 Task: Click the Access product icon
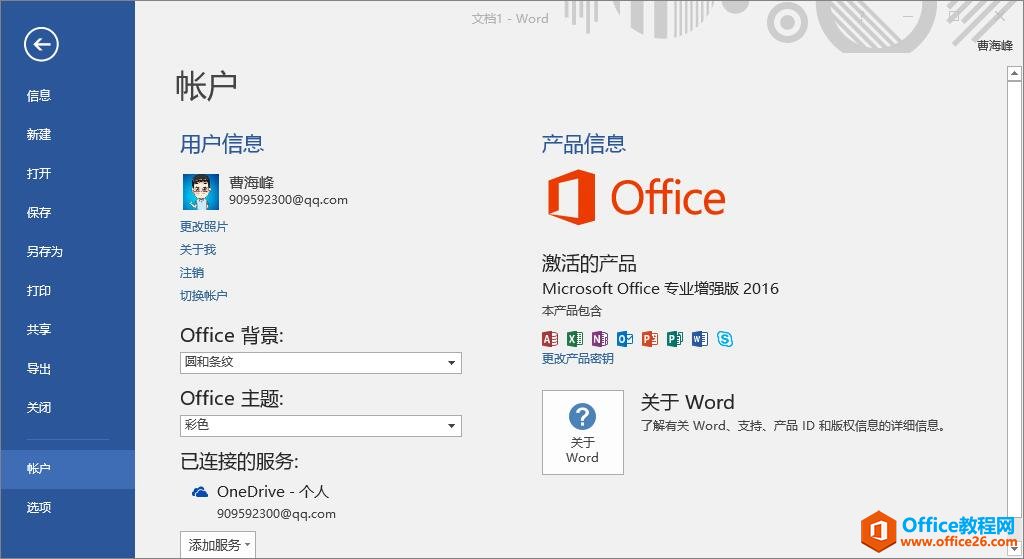click(550, 338)
